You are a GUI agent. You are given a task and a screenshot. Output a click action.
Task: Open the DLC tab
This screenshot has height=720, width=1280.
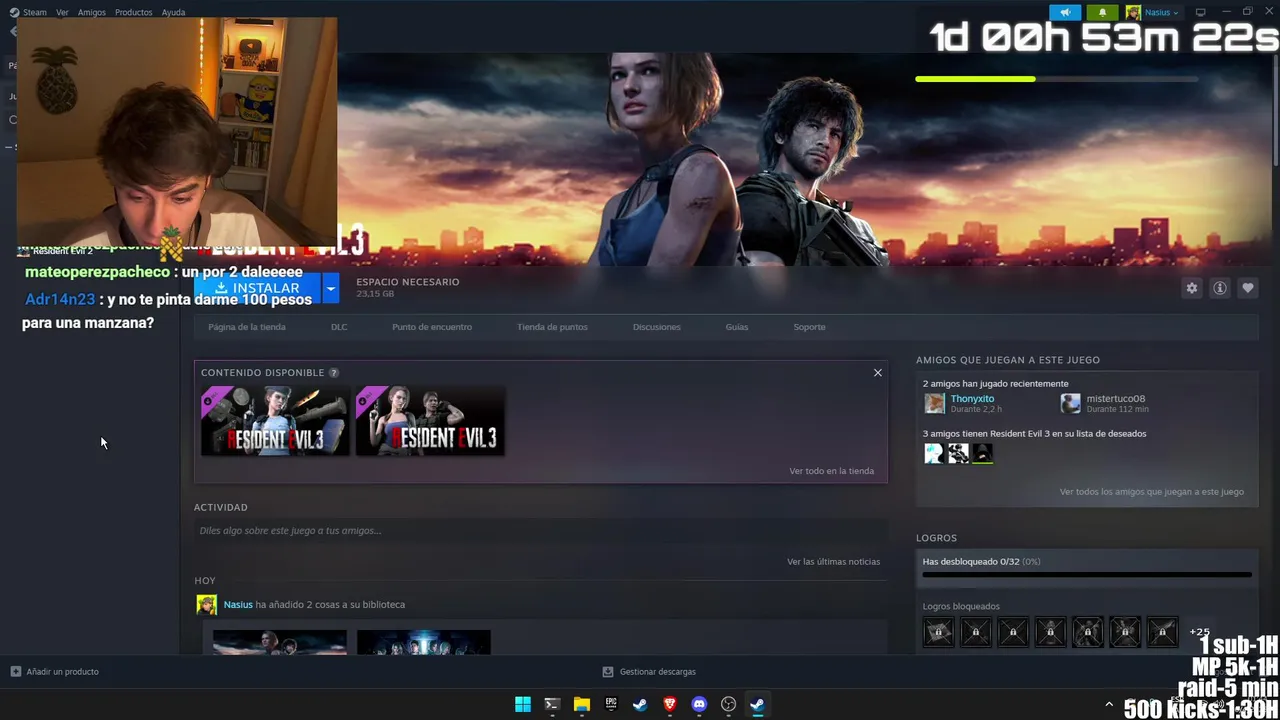coord(339,327)
